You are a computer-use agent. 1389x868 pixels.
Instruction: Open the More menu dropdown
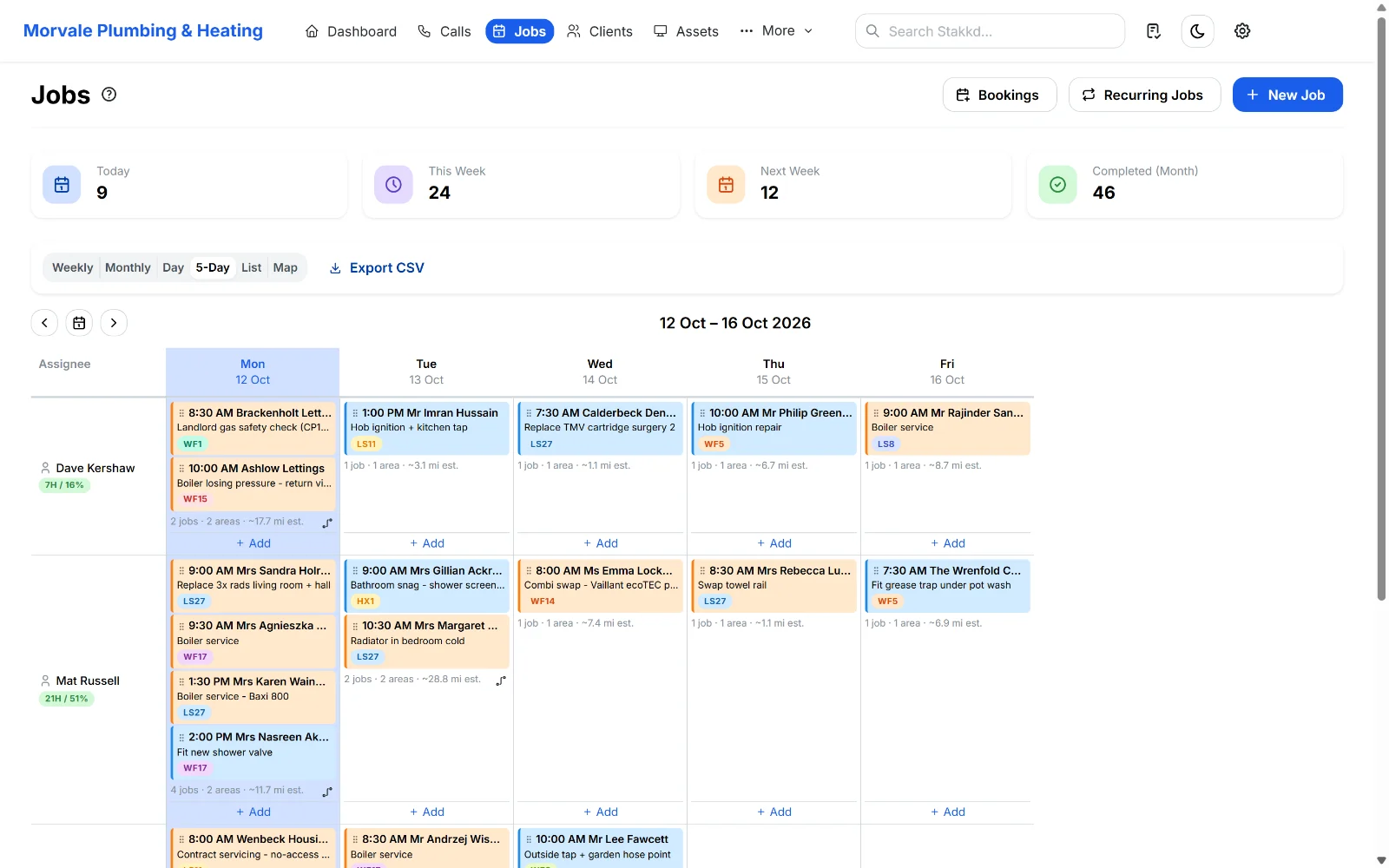[x=776, y=31]
